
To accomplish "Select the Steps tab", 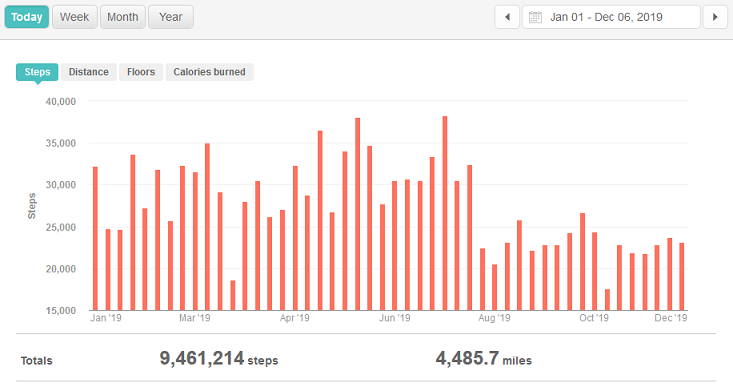I will 37,72.
